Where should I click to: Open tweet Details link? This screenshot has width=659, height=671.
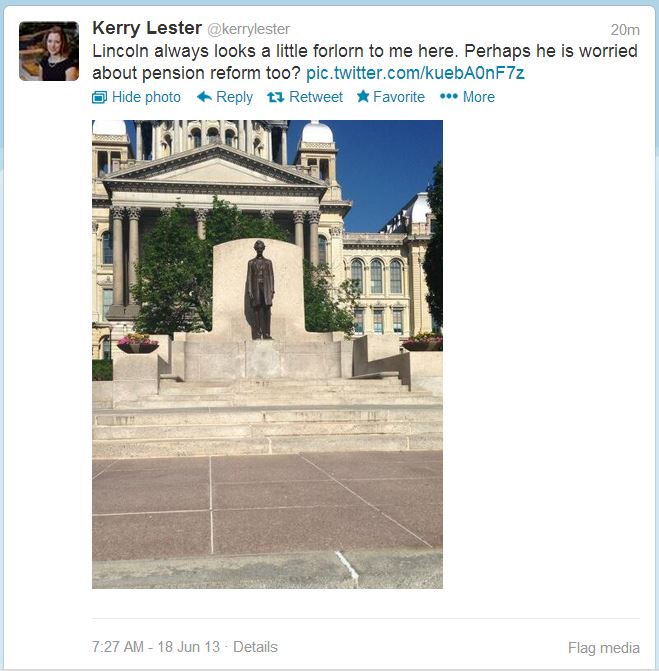(255, 647)
